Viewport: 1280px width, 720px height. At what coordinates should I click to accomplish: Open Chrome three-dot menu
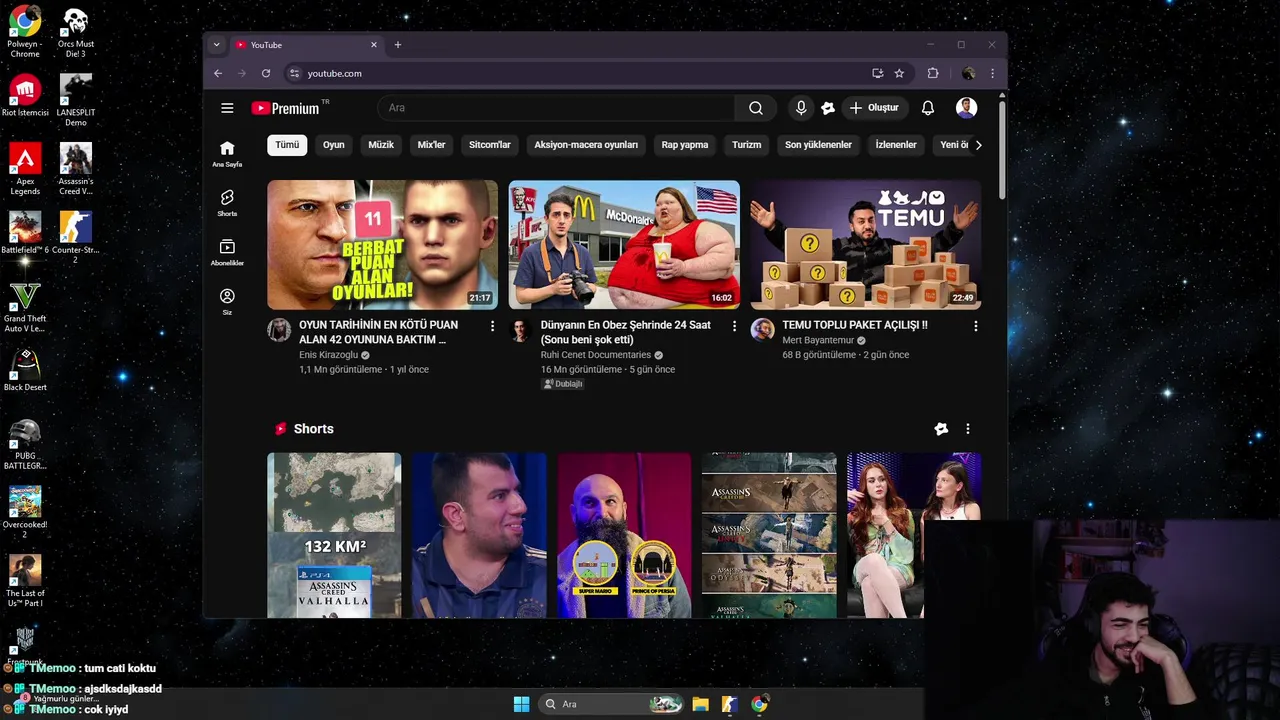(x=992, y=73)
